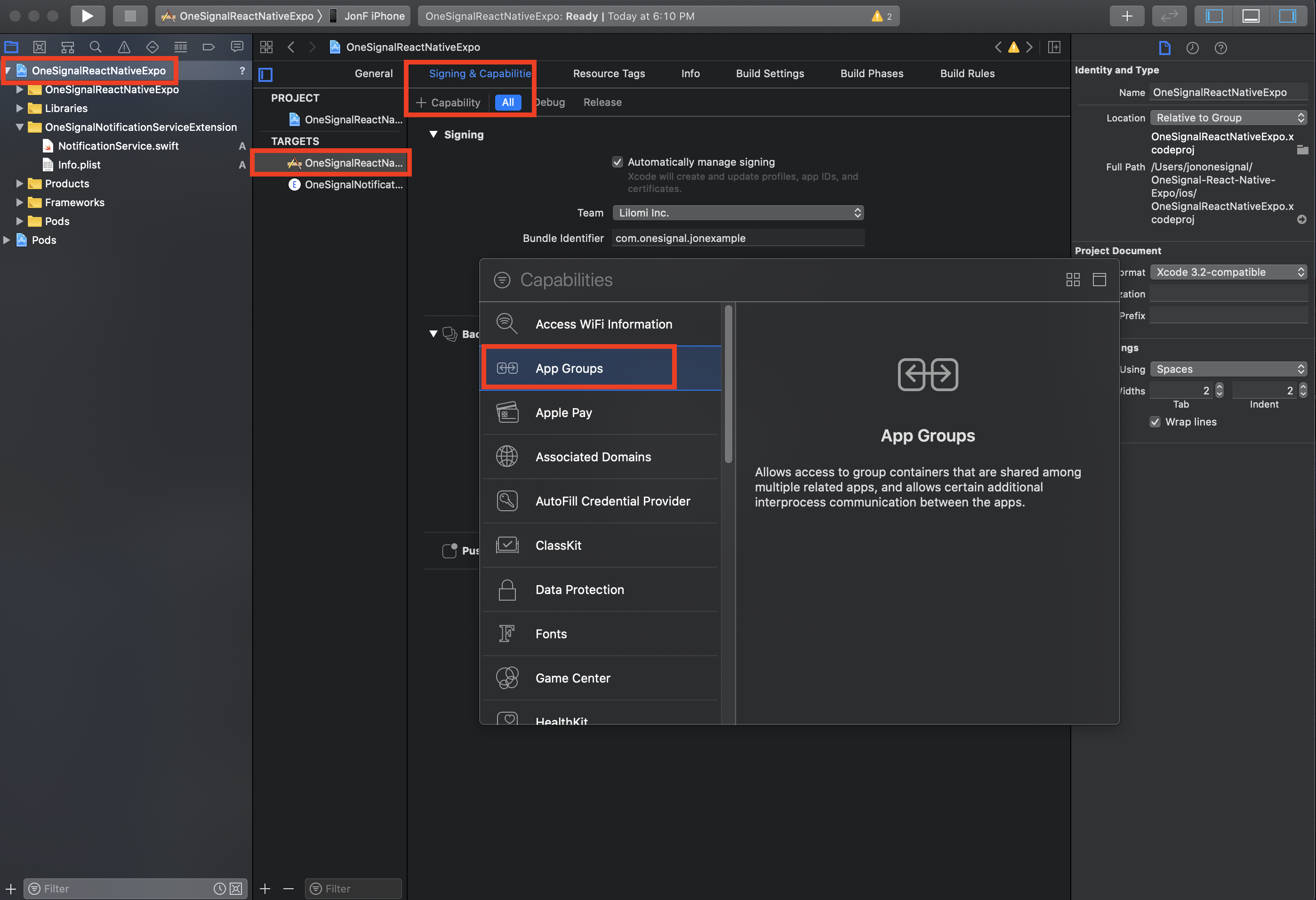Click the + Capability button
The height and width of the screenshot is (900, 1316).
click(x=448, y=103)
